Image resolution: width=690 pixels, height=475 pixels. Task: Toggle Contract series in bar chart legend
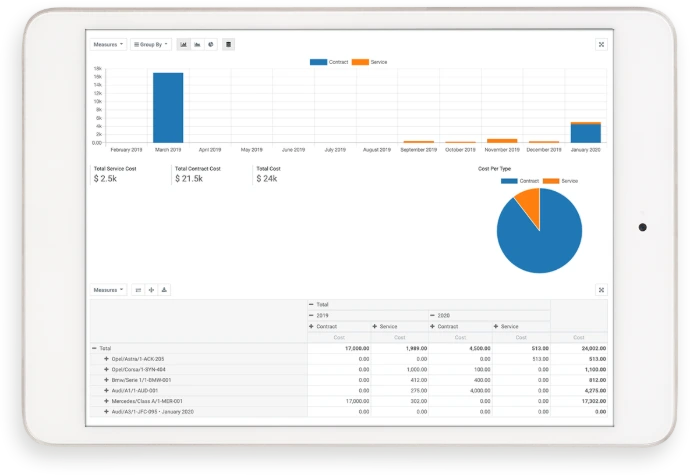pos(327,62)
